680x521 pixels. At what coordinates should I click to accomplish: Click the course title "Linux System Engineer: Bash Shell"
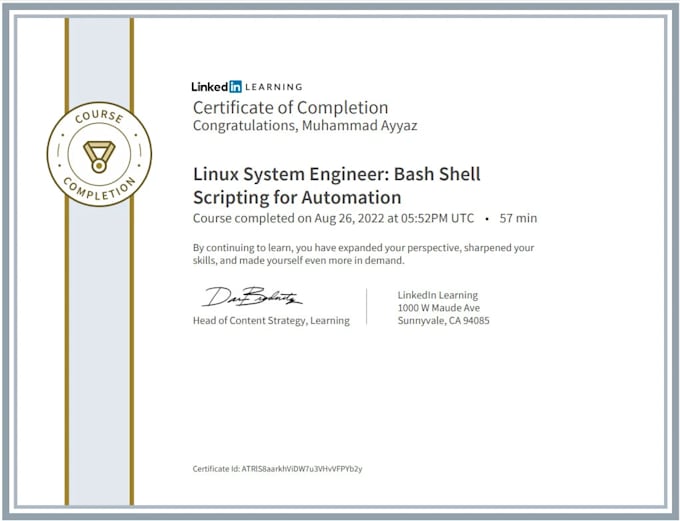337,174
